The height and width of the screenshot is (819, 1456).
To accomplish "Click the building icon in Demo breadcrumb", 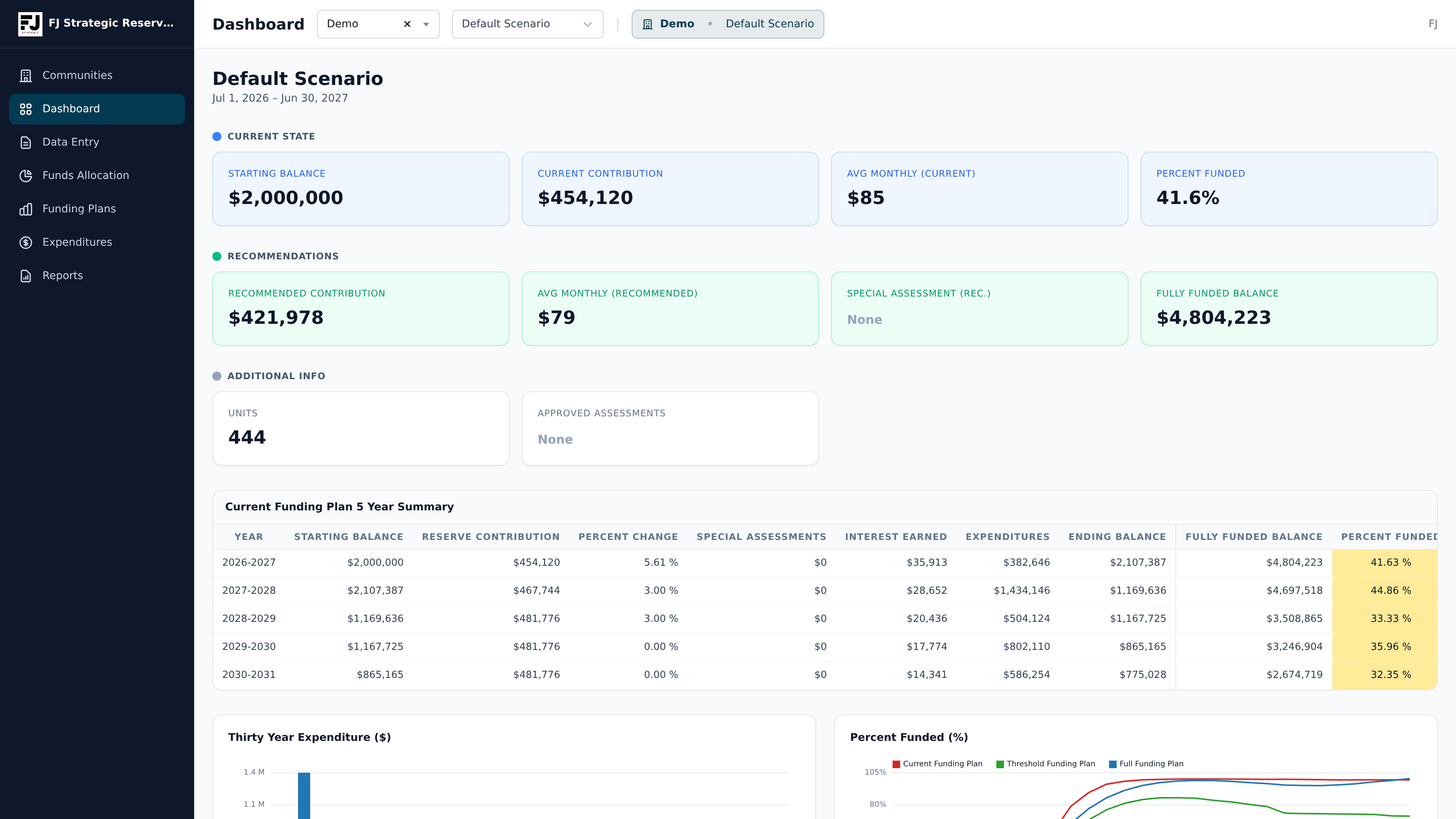I will (x=648, y=24).
